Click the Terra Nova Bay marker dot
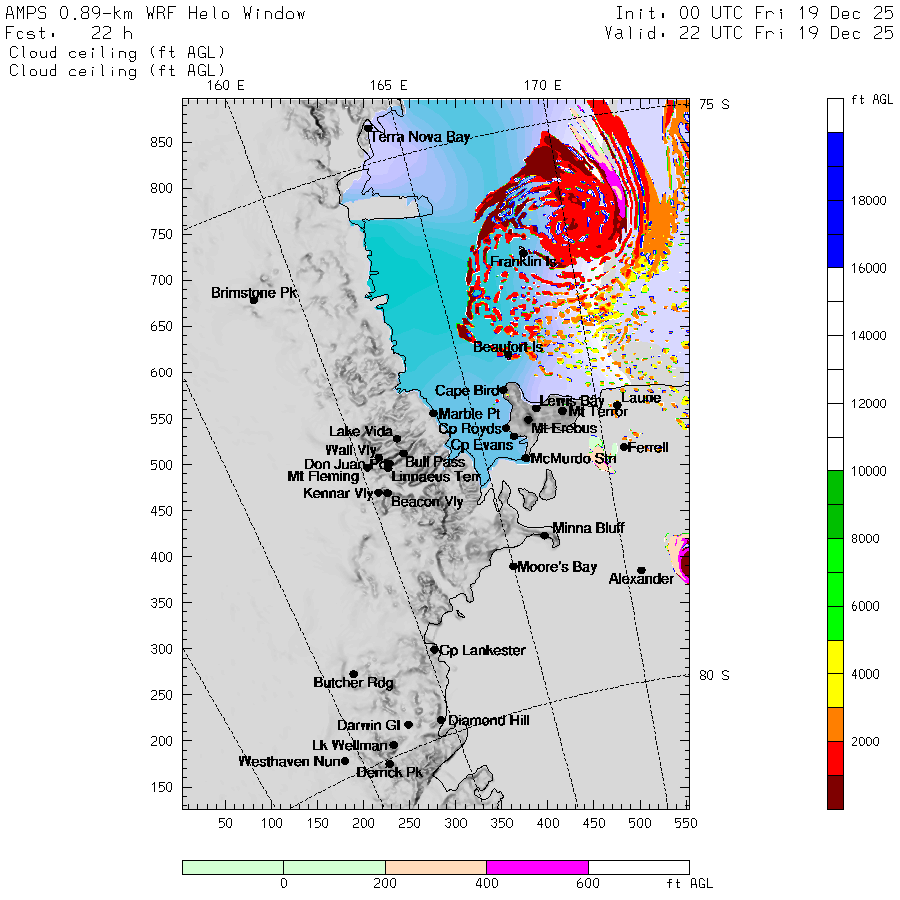 click(368, 128)
